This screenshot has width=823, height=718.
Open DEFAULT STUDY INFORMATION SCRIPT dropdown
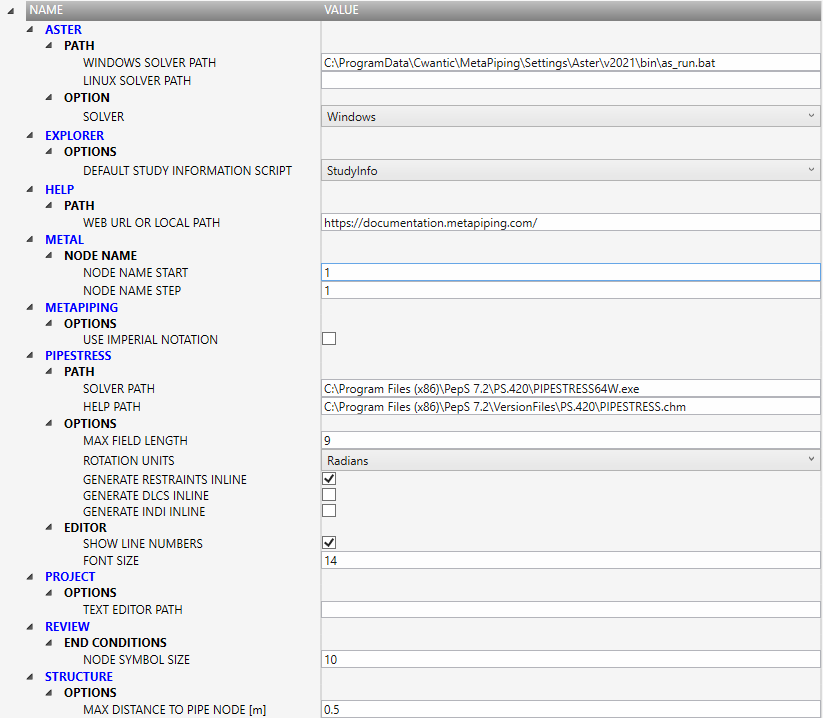click(571, 171)
